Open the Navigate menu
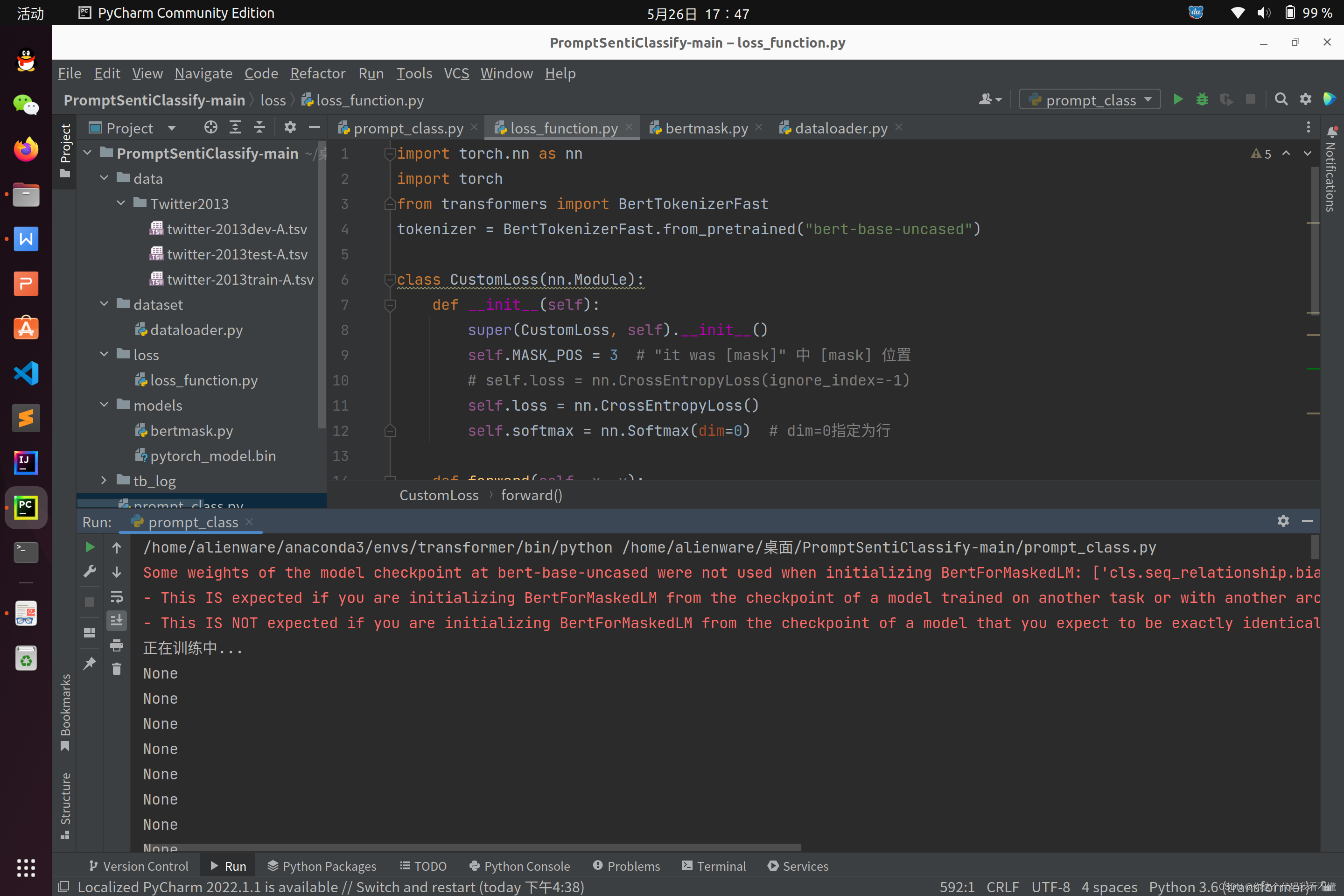Screen dimensions: 1344x896 pos(203,74)
